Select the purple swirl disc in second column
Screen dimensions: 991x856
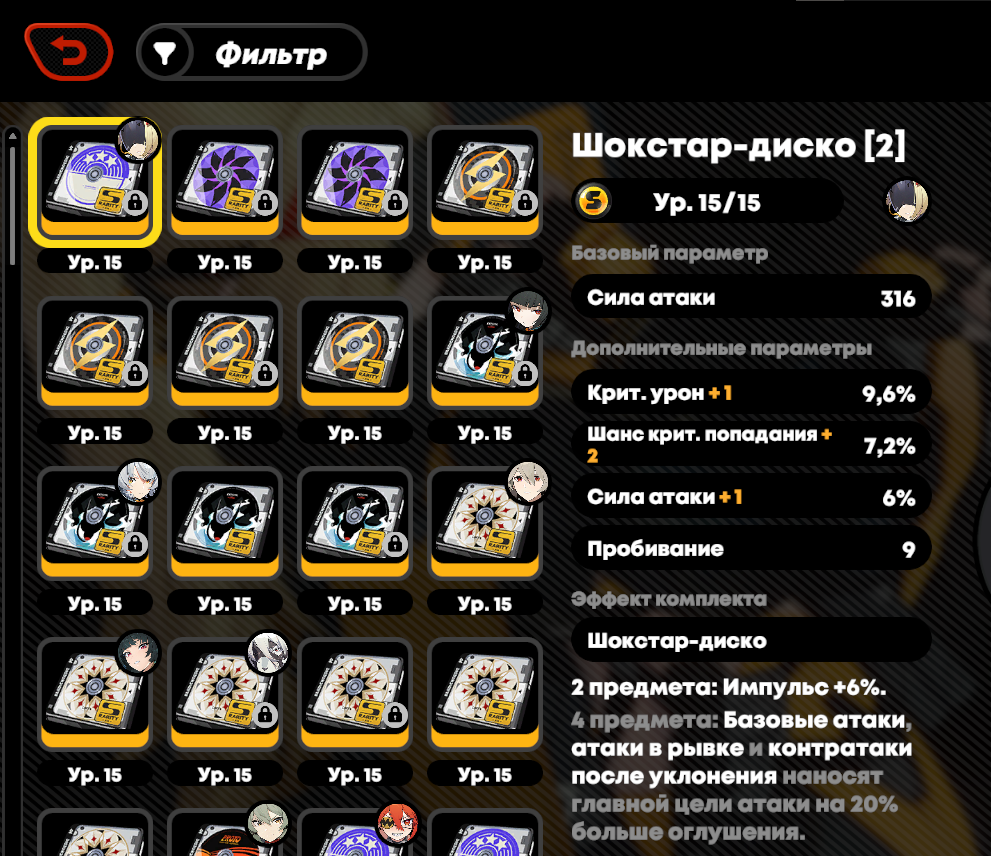point(225,182)
